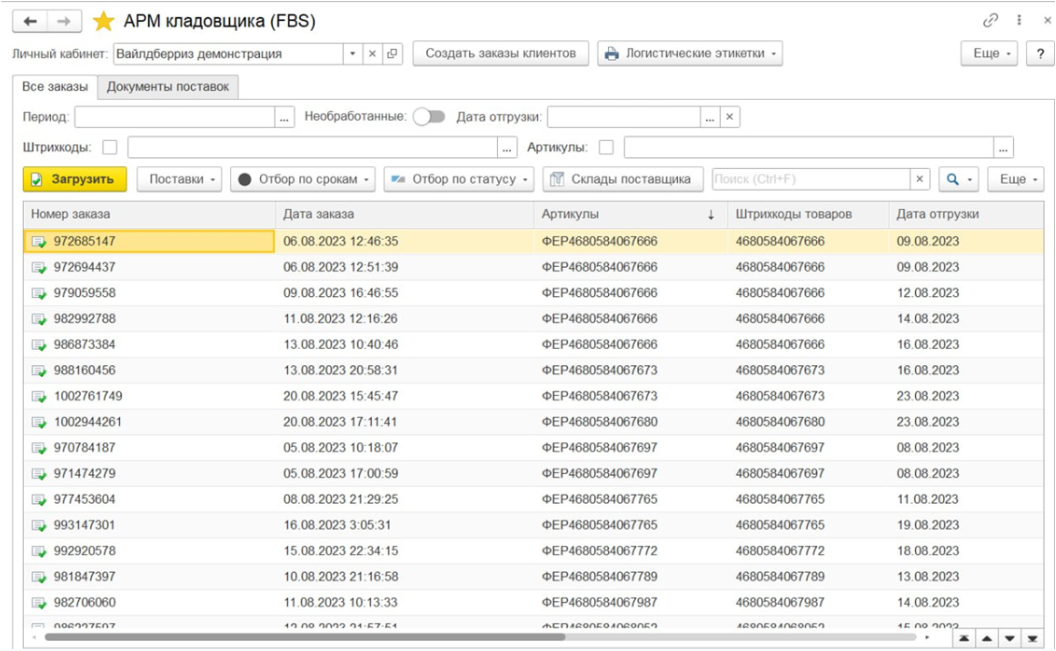This screenshot has height=651, width=1056.
Task: Check the Артикулы checkbox
Action: point(606,148)
